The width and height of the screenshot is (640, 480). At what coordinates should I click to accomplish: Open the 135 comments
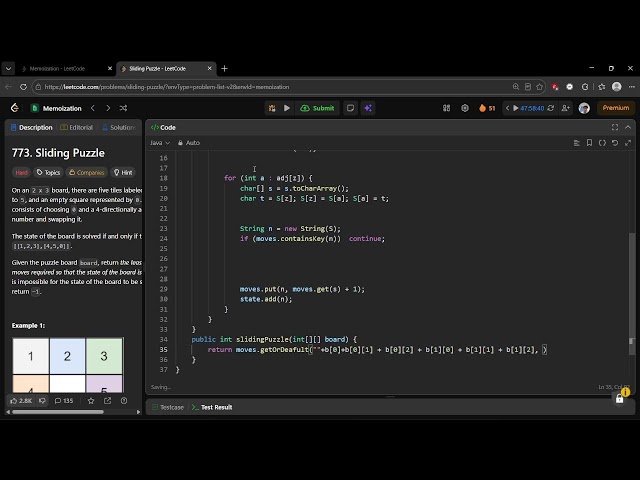tap(64, 401)
